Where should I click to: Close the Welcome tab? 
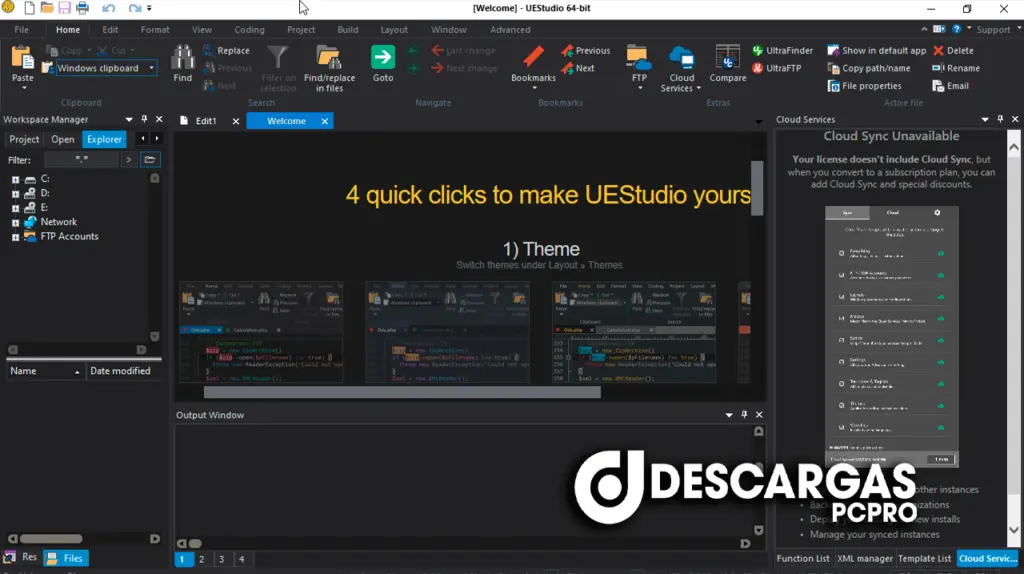click(325, 121)
